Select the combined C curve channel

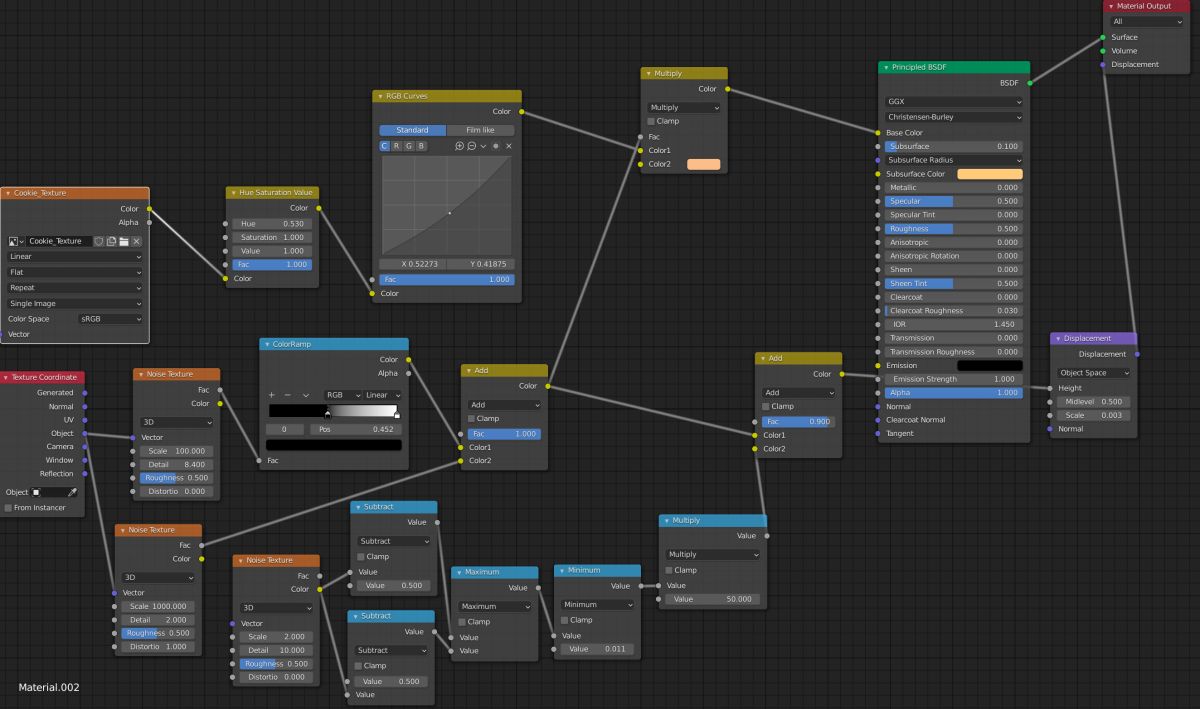coord(385,146)
